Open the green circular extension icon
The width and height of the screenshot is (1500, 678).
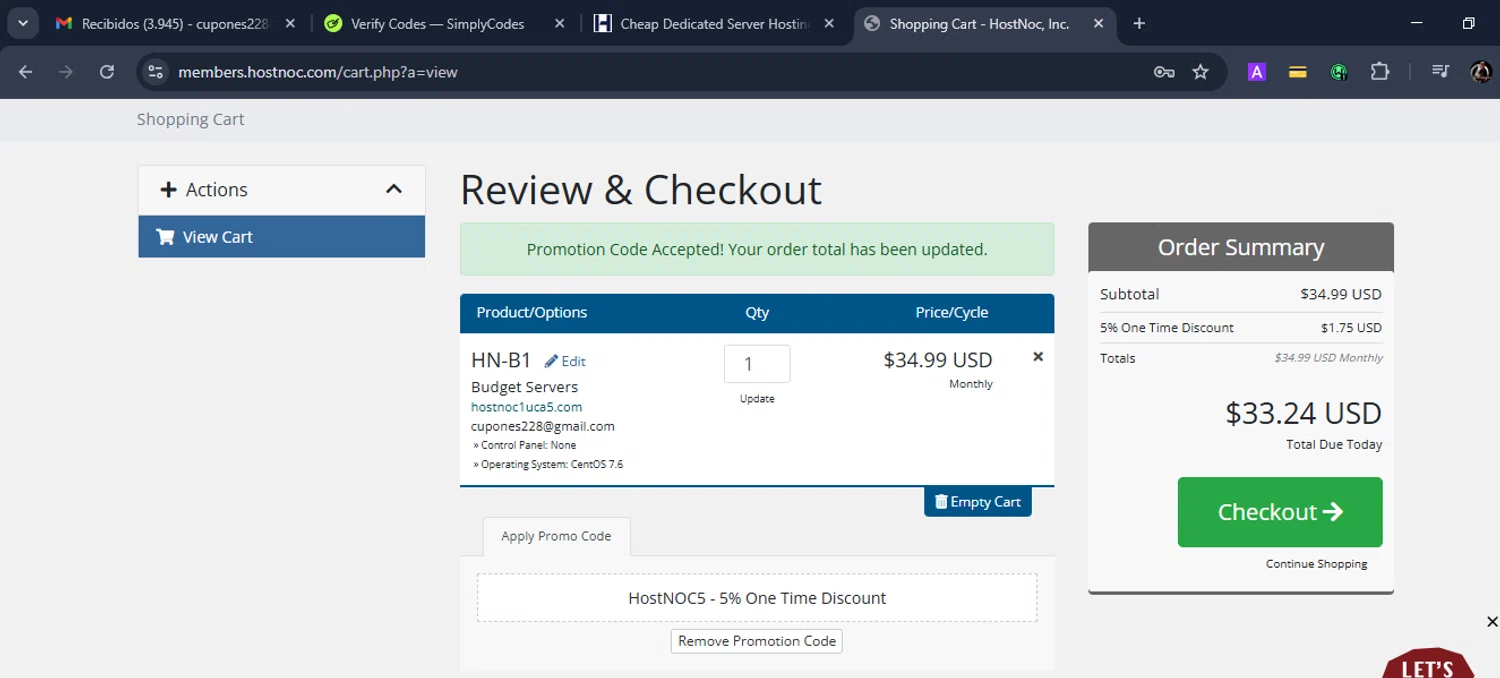(x=1339, y=71)
